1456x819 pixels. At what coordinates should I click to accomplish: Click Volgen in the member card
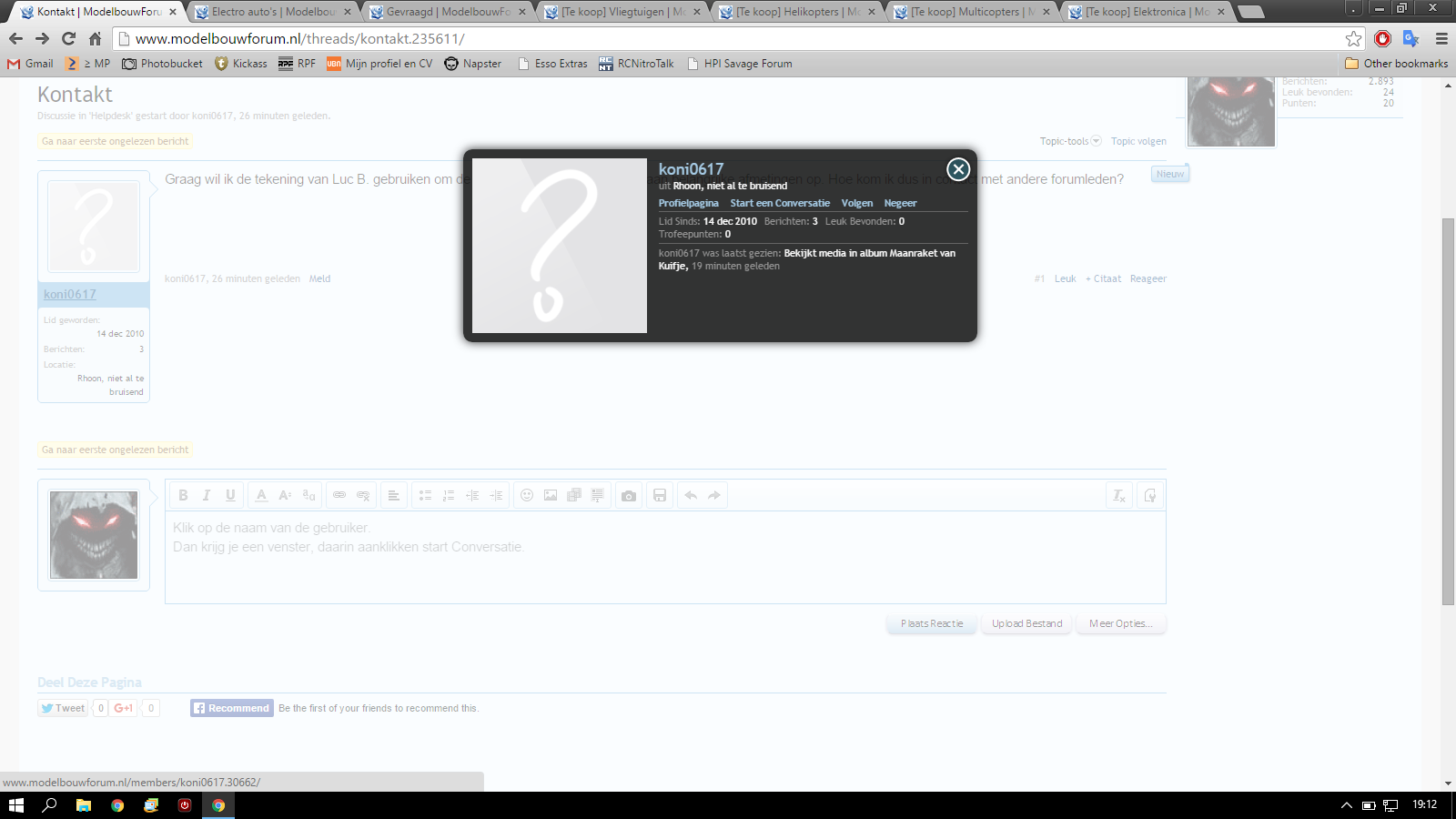pos(856,203)
